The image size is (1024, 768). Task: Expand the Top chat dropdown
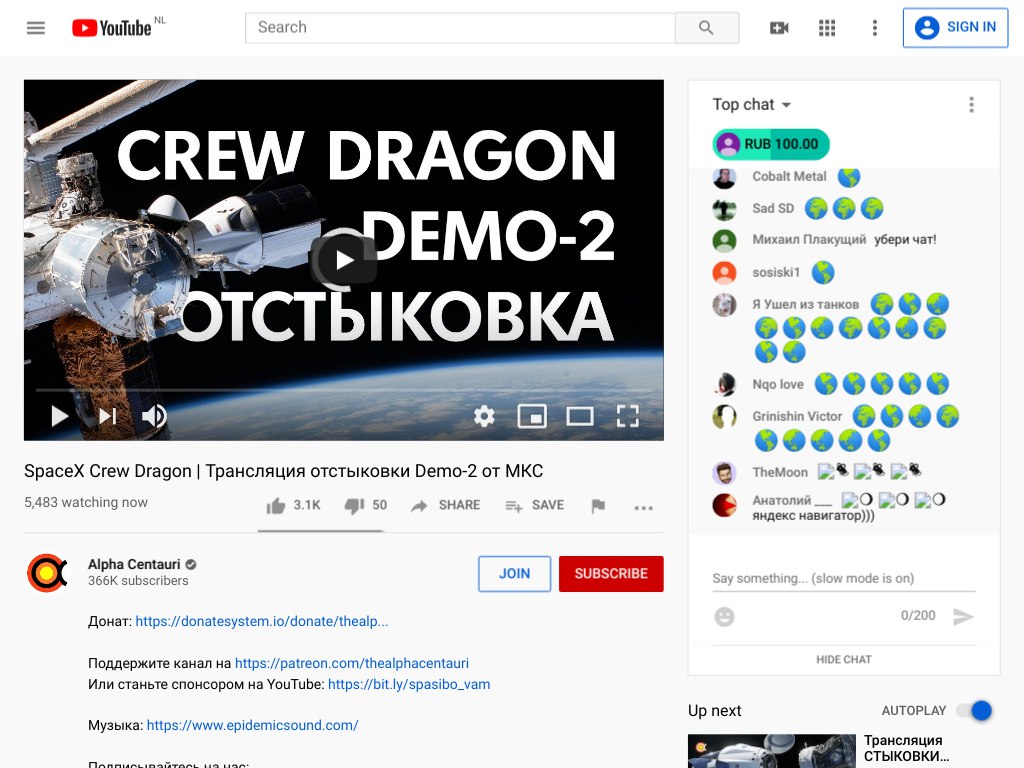[752, 104]
